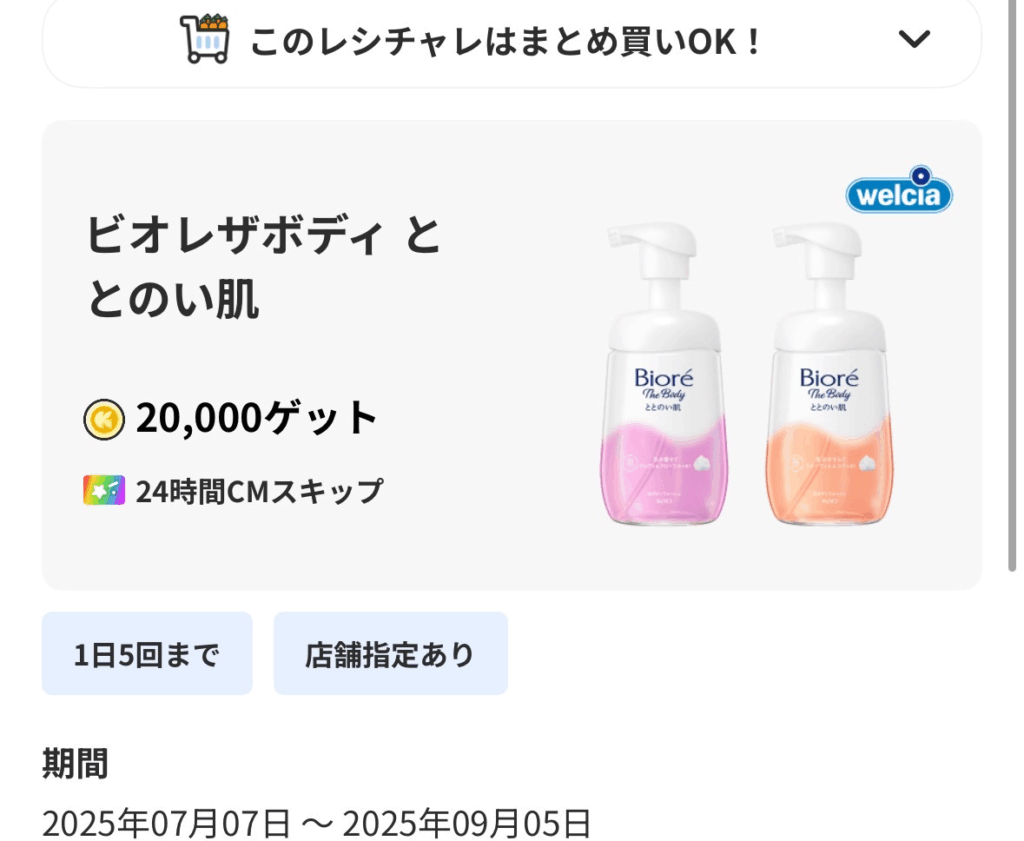Tap the 店舗指定あり tag
This screenshot has height=841, width=1024.
click(x=391, y=654)
